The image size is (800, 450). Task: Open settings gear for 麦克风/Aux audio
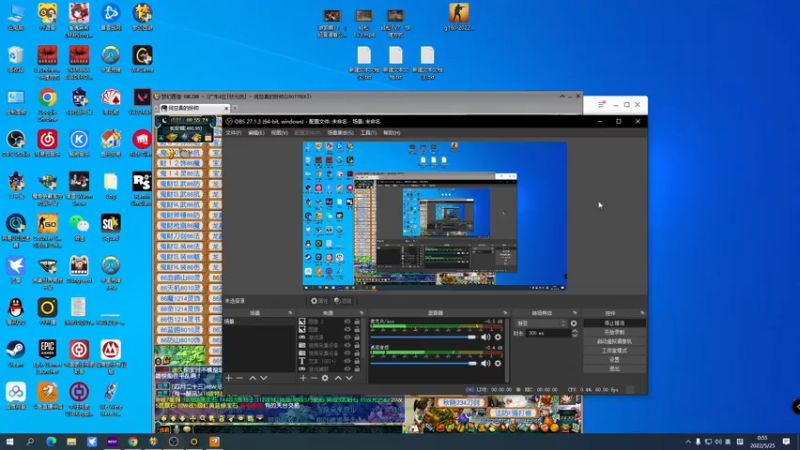(x=498, y=337)
